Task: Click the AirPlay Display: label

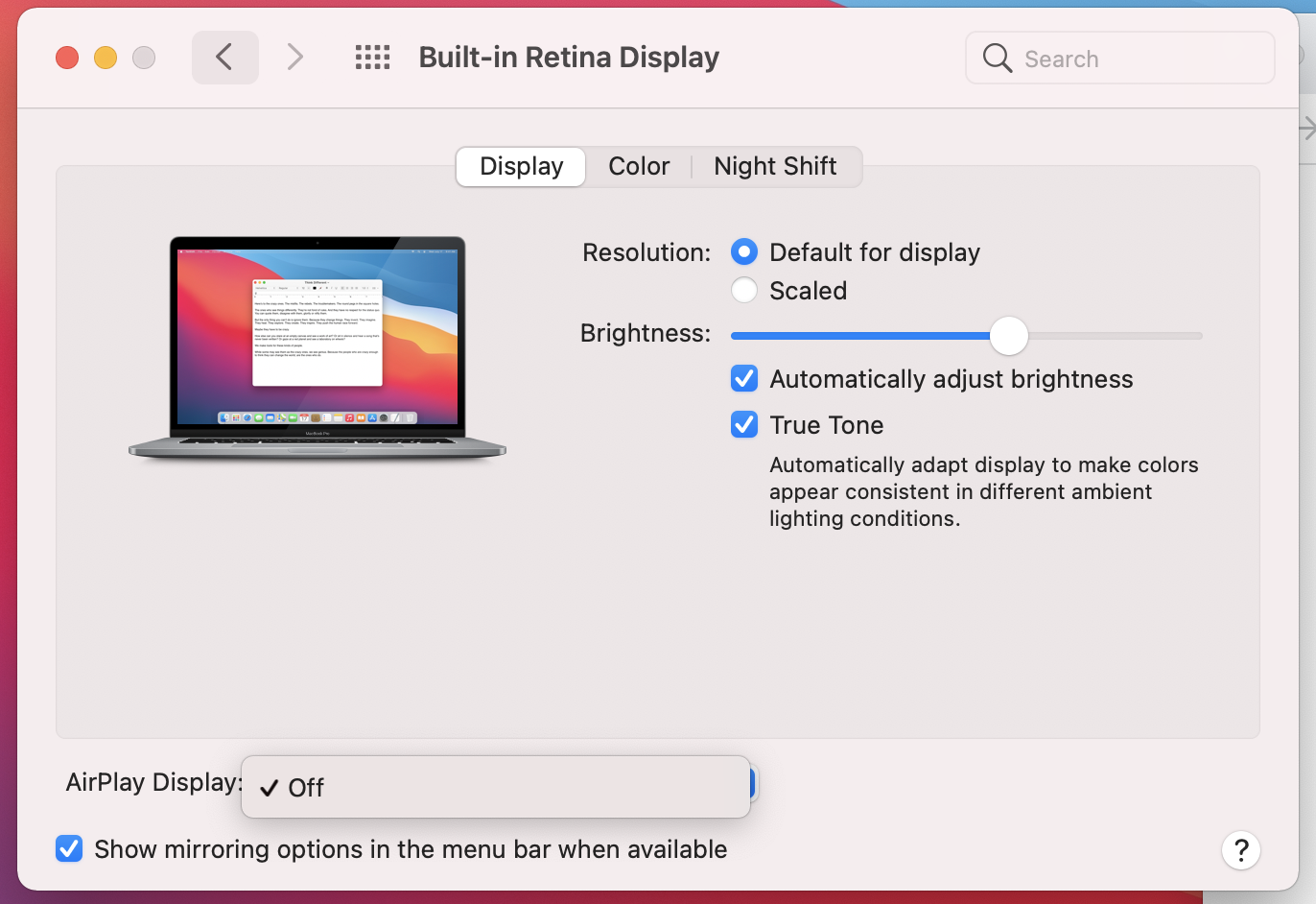Action: point(154,783)
